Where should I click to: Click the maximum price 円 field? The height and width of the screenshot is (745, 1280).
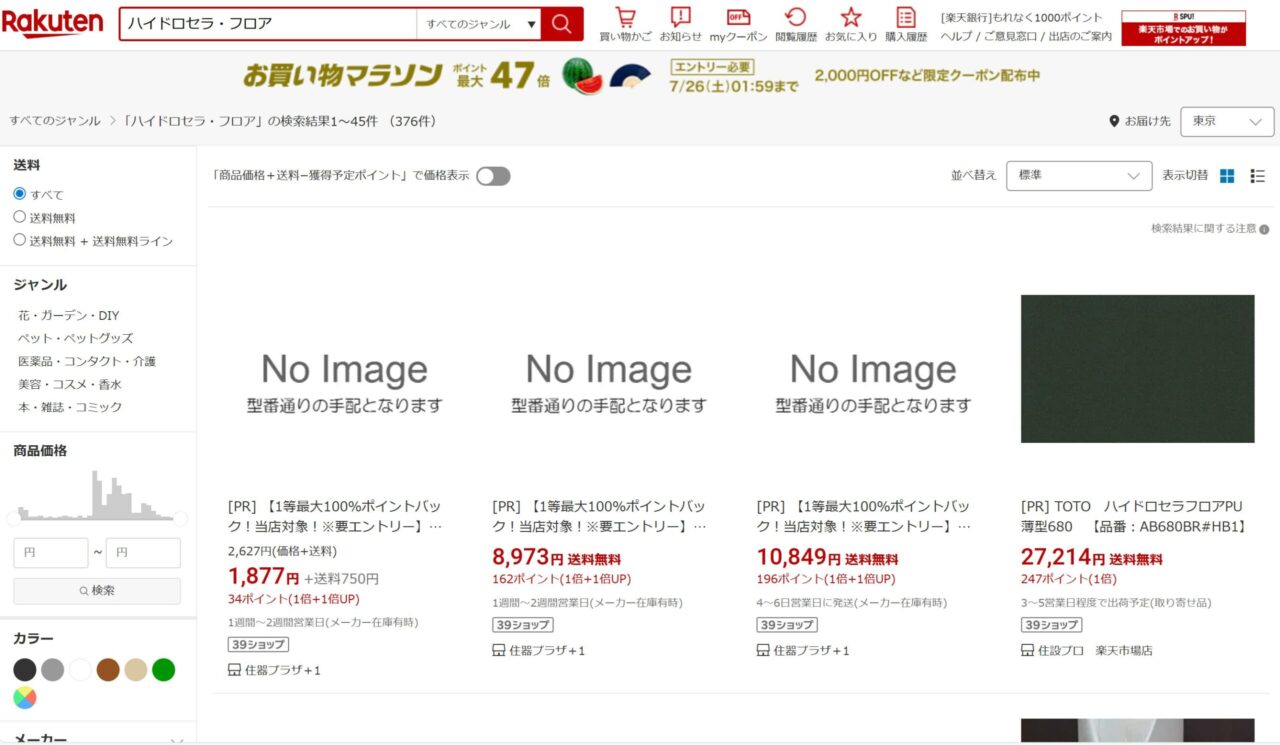pyautogui.click(x=143, y=553)
